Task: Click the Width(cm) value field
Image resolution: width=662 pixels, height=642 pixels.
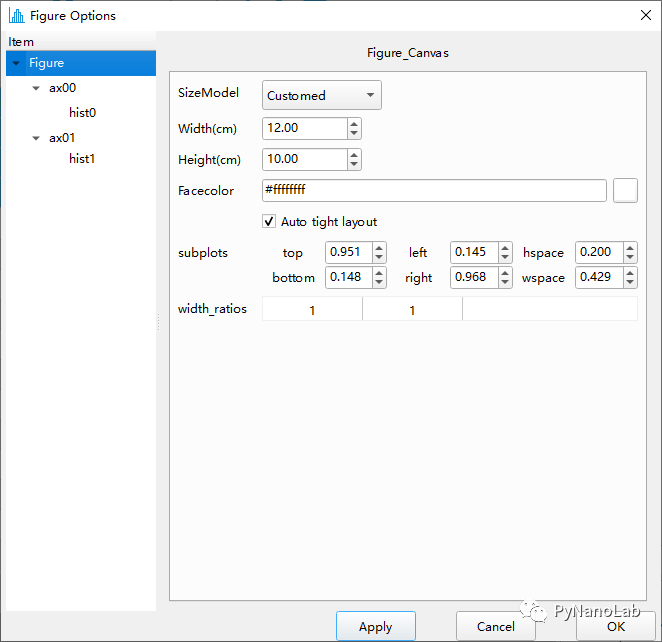Action: (305, 128)
